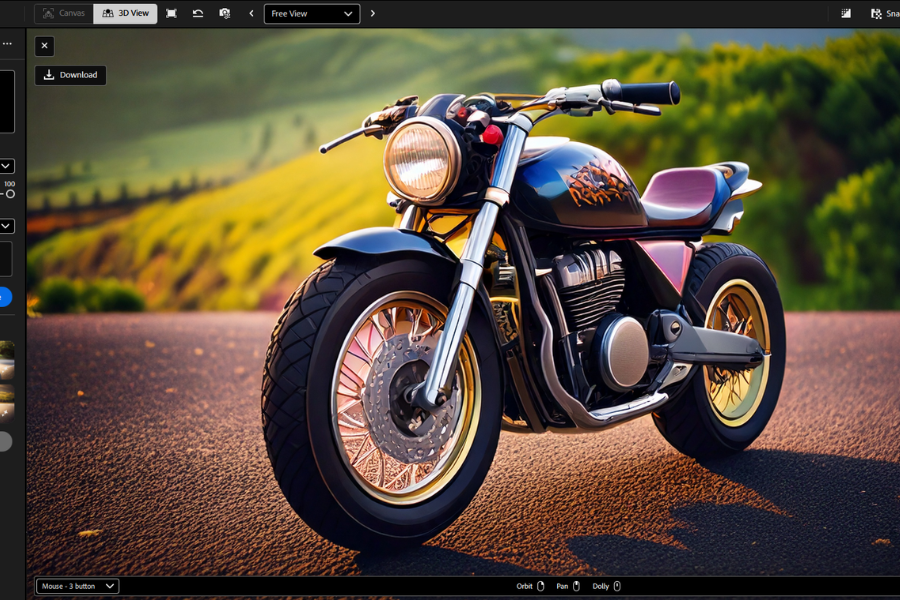
Task: Click the prompt text box in the left panel
Action: [6, 102]
